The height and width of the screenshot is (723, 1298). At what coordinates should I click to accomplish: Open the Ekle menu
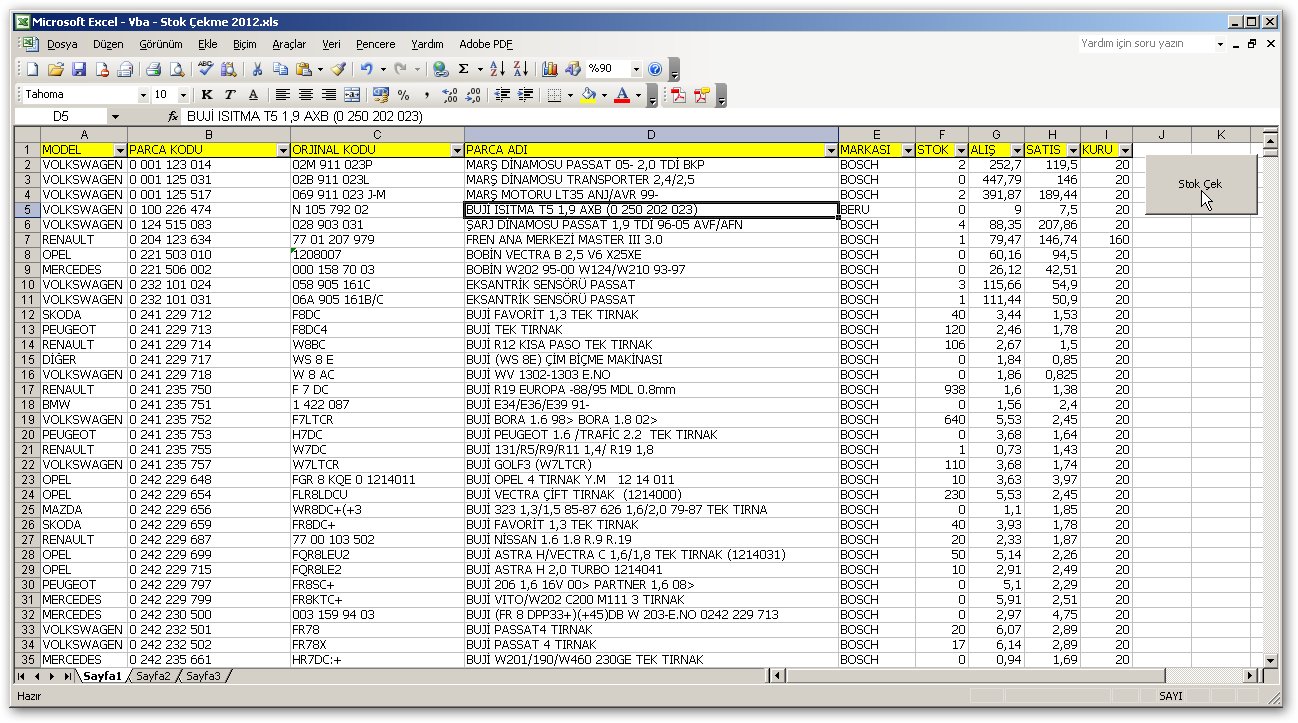point(207,44)
